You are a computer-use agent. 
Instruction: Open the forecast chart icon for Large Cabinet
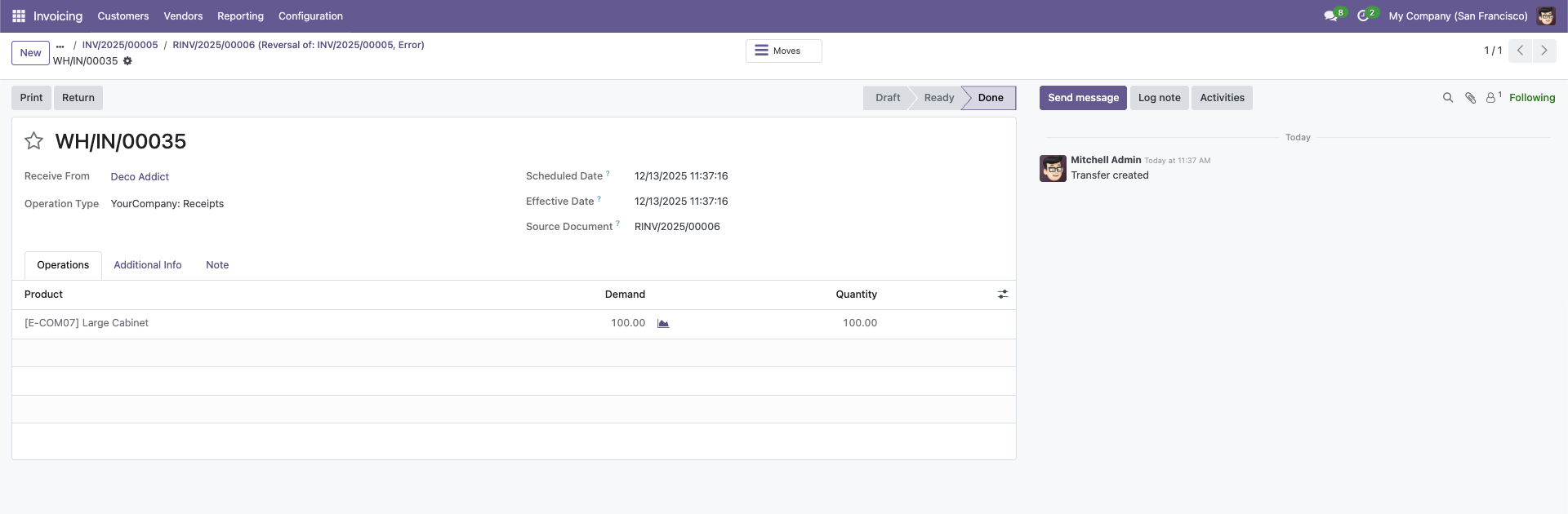pos(663,324)
